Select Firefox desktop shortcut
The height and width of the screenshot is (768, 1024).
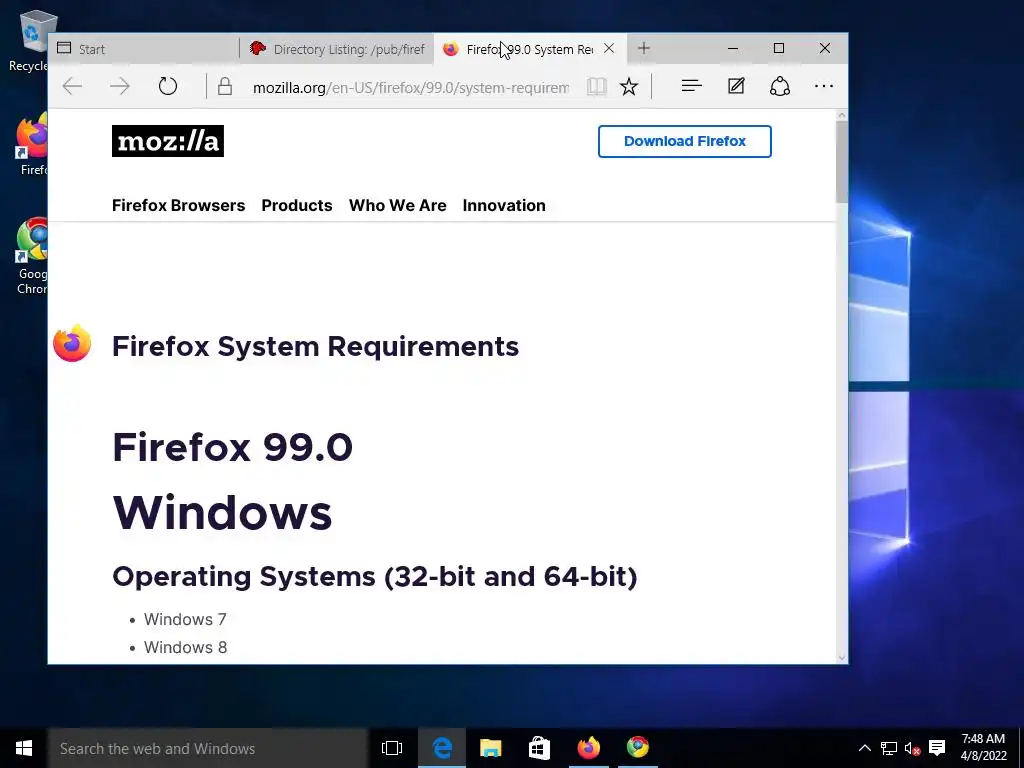click(31, 145)
